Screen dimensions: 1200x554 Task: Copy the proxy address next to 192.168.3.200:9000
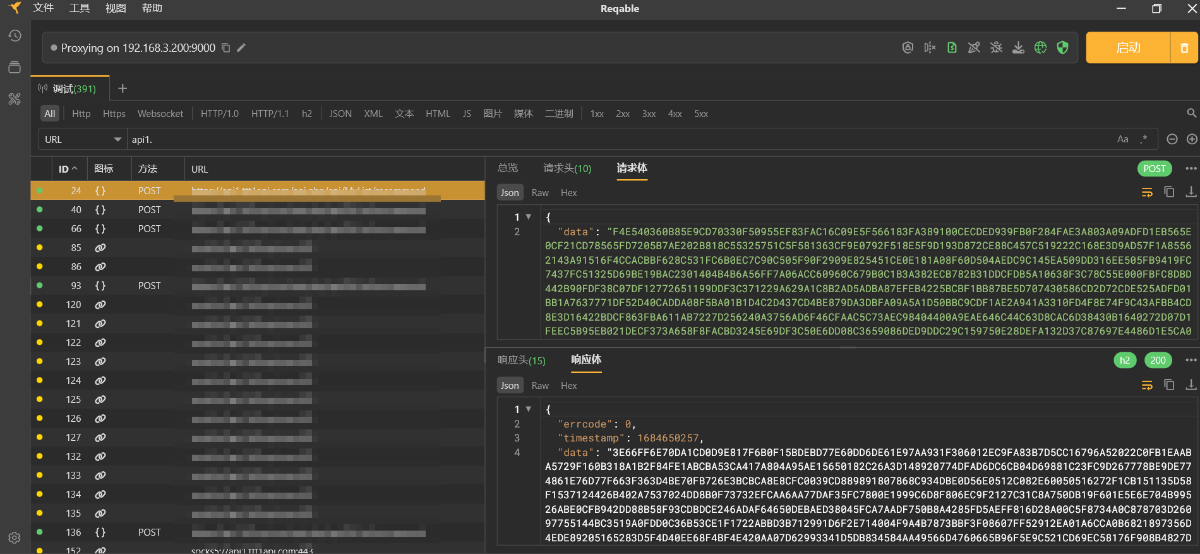coord(226,48)
